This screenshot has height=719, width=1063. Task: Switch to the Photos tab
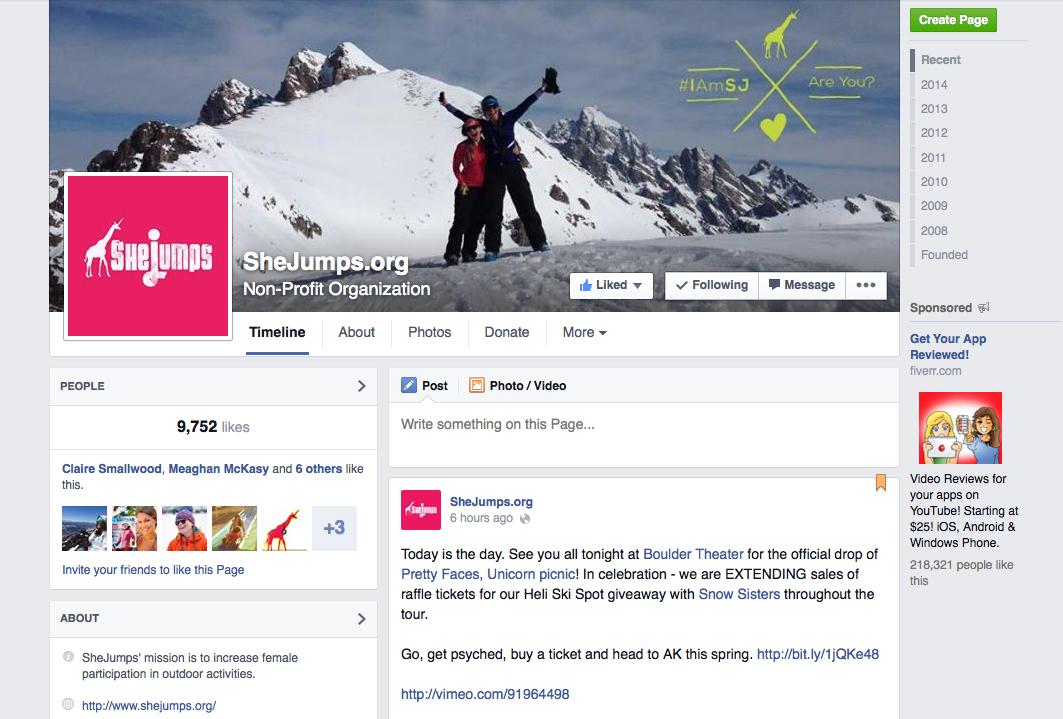430,333
